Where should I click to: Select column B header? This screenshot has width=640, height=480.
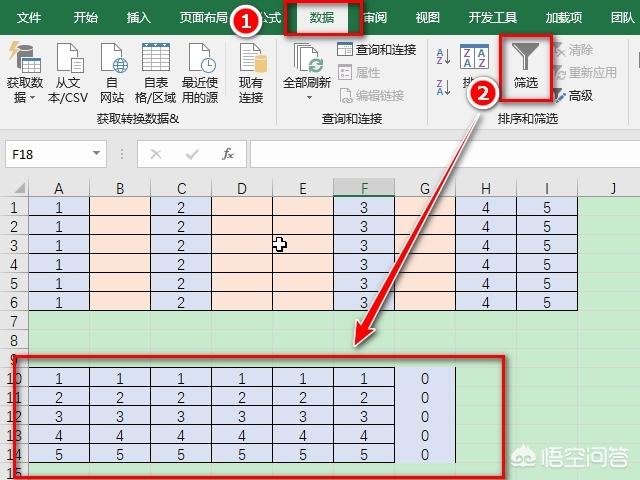click(120, 188)
